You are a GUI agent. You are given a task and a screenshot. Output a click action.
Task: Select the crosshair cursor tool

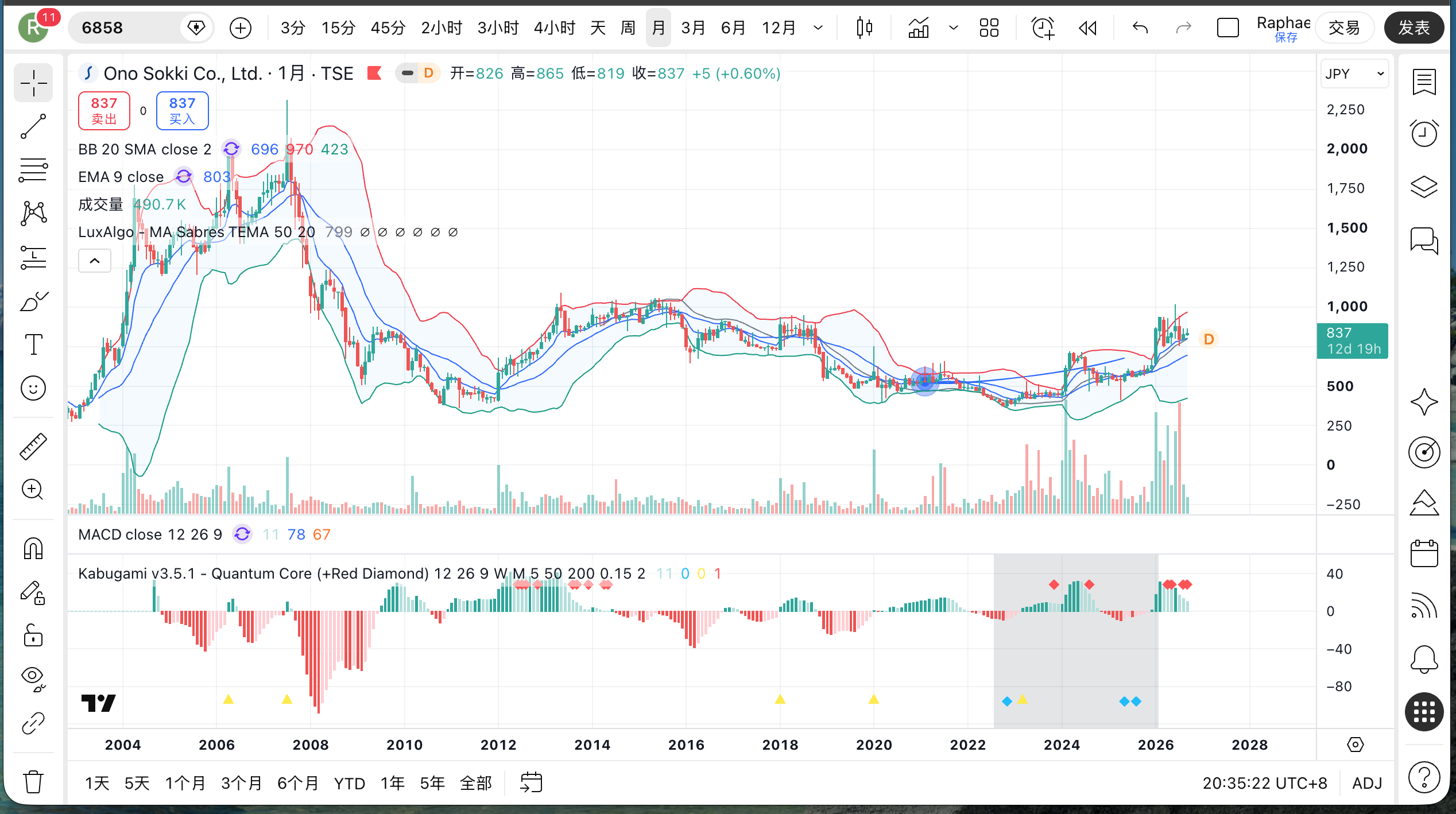[x=33, y=83]
